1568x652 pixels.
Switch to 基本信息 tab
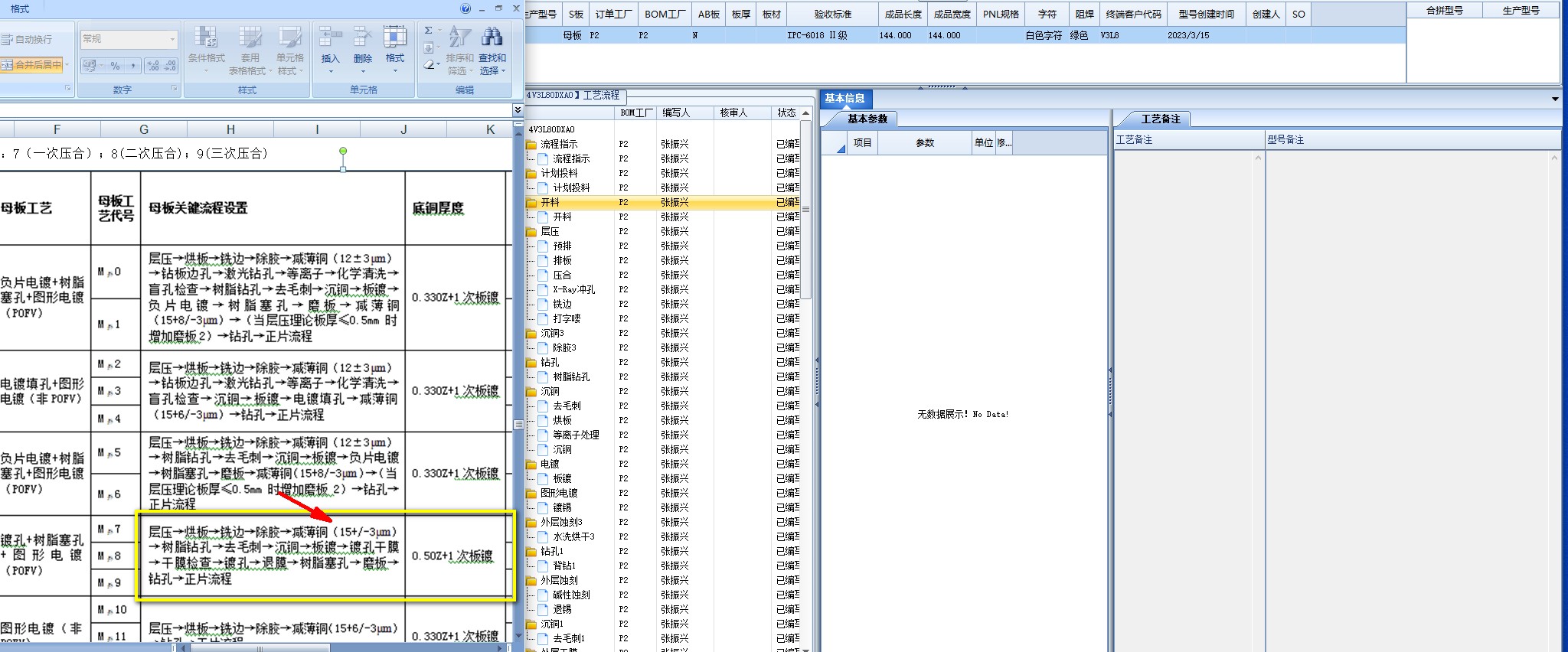[x=845, y=98]
